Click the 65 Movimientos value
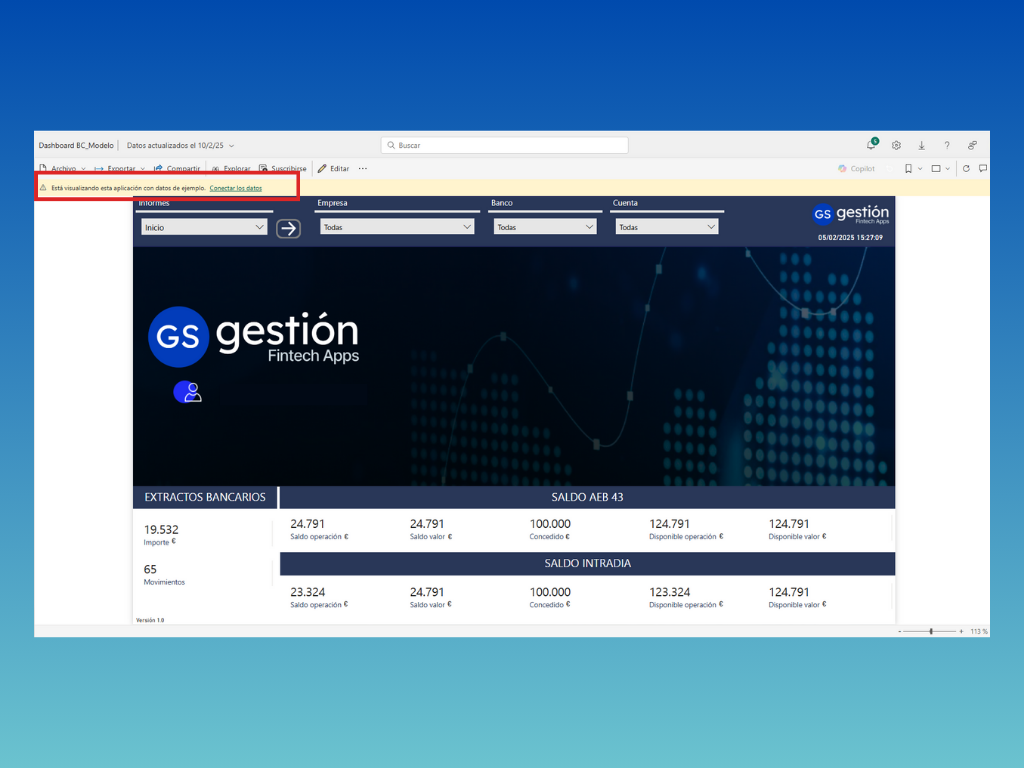The width and height of the screenshot is (1024, 768). click(x=150, y=569)
